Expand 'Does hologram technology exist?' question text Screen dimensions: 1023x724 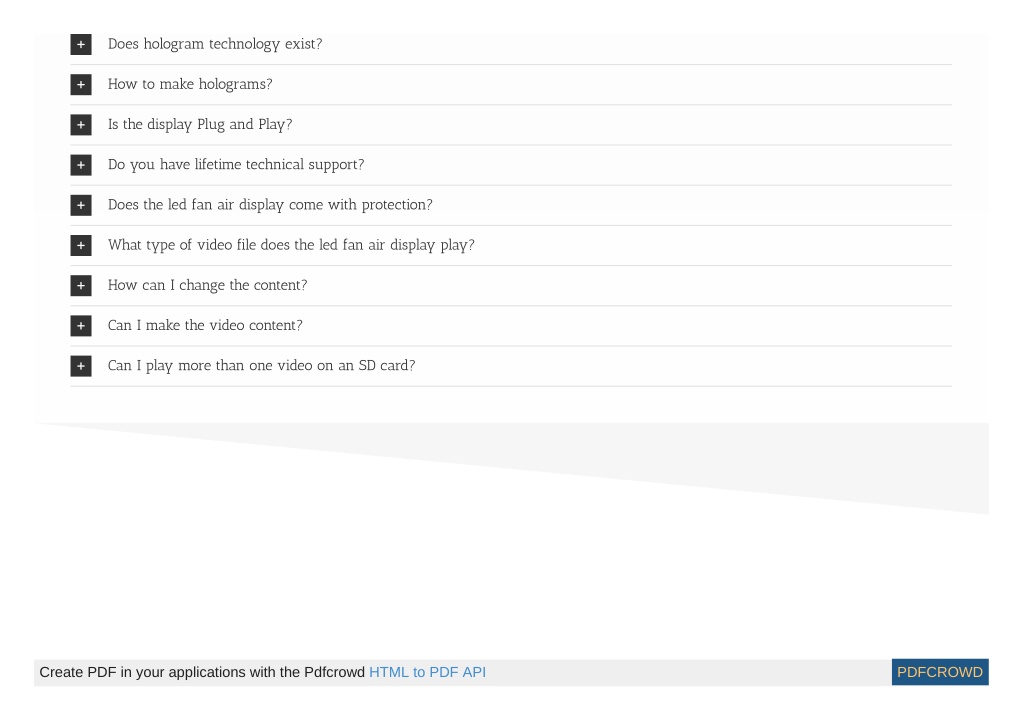point(215,44)
